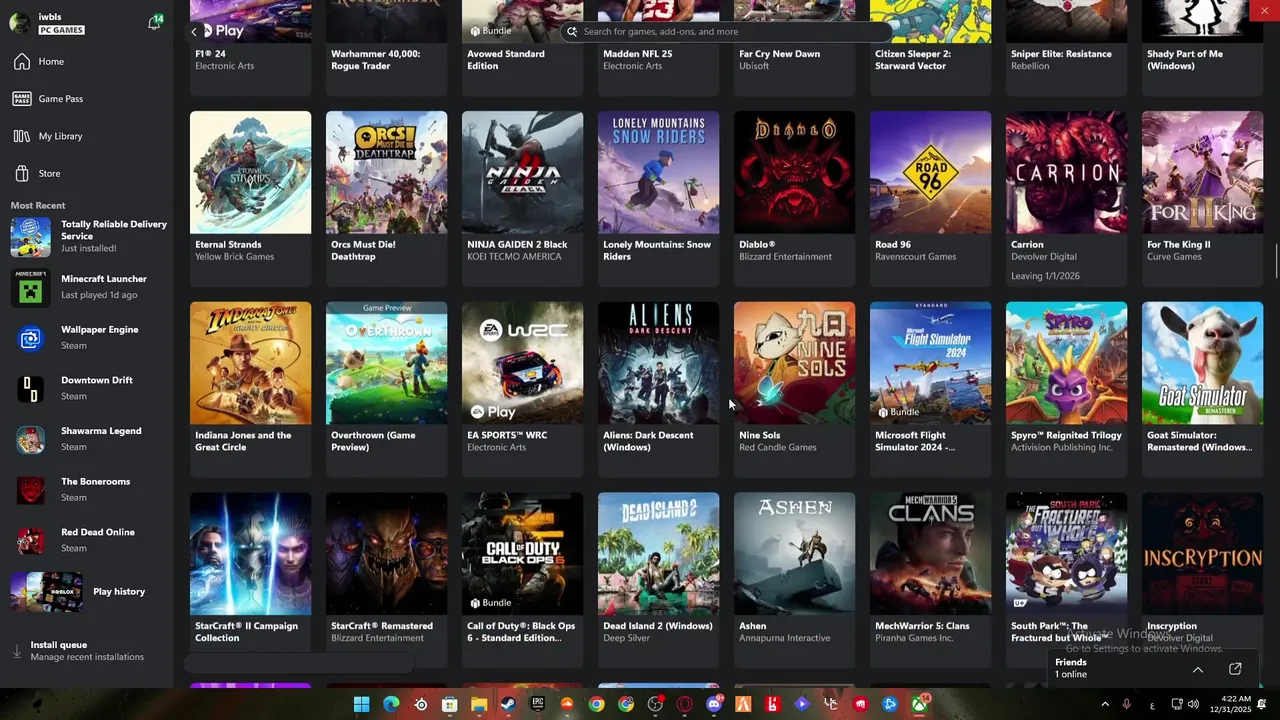Open Call of Duty: Black Ops 6 tile
This screenshot has height=720, width=1280.
[x=522, y=579]
